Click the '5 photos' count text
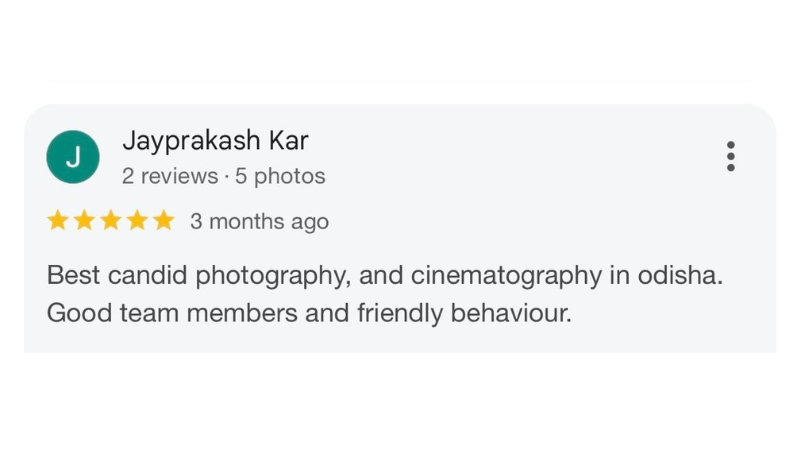Viewport: 800px width, 450px height. 280,176
